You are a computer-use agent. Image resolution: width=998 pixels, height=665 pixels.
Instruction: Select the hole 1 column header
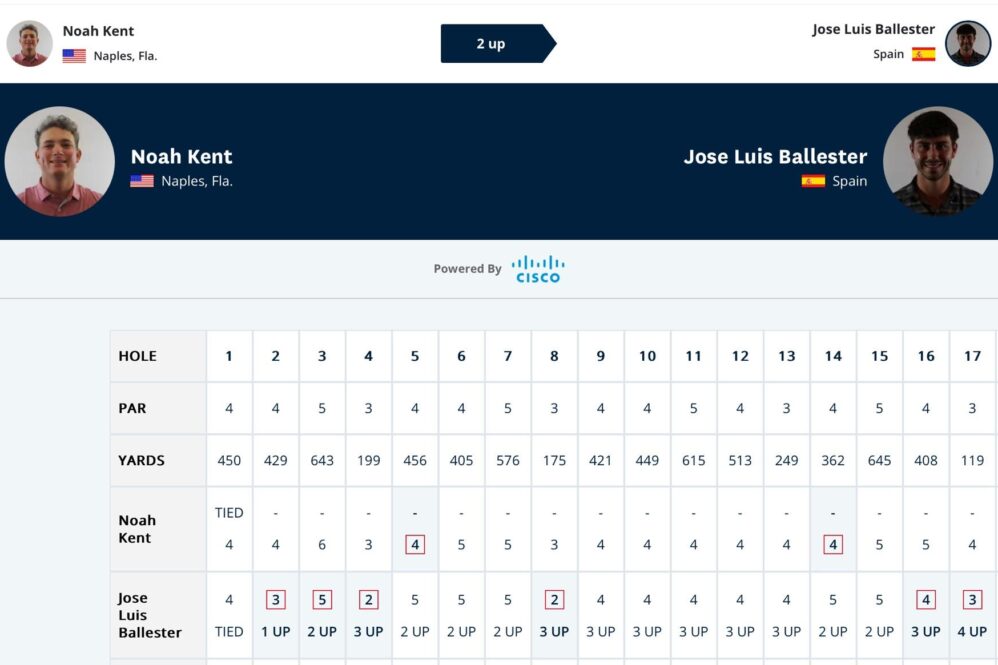coord(229,356)
